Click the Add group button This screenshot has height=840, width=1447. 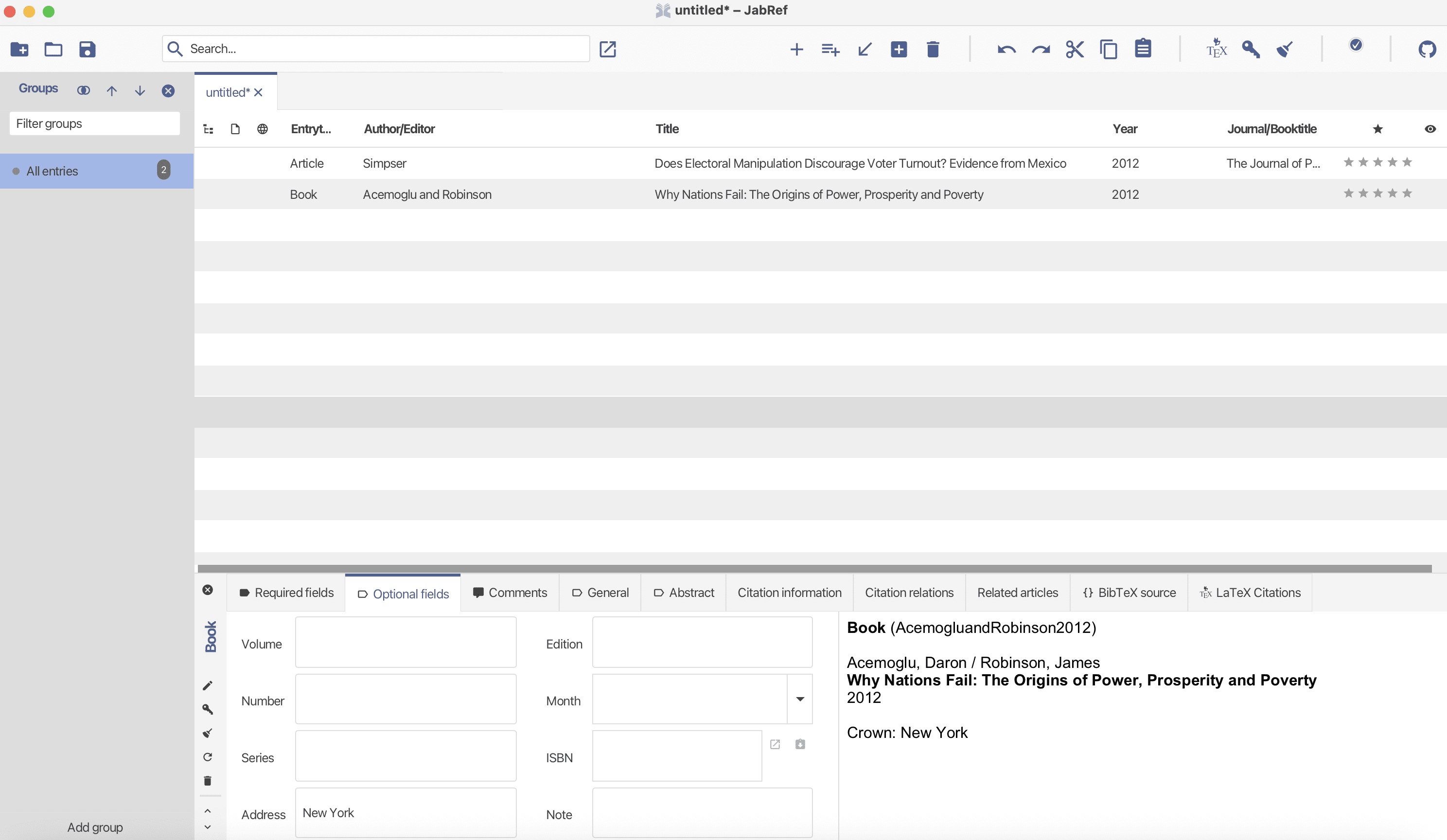(95, 827)
